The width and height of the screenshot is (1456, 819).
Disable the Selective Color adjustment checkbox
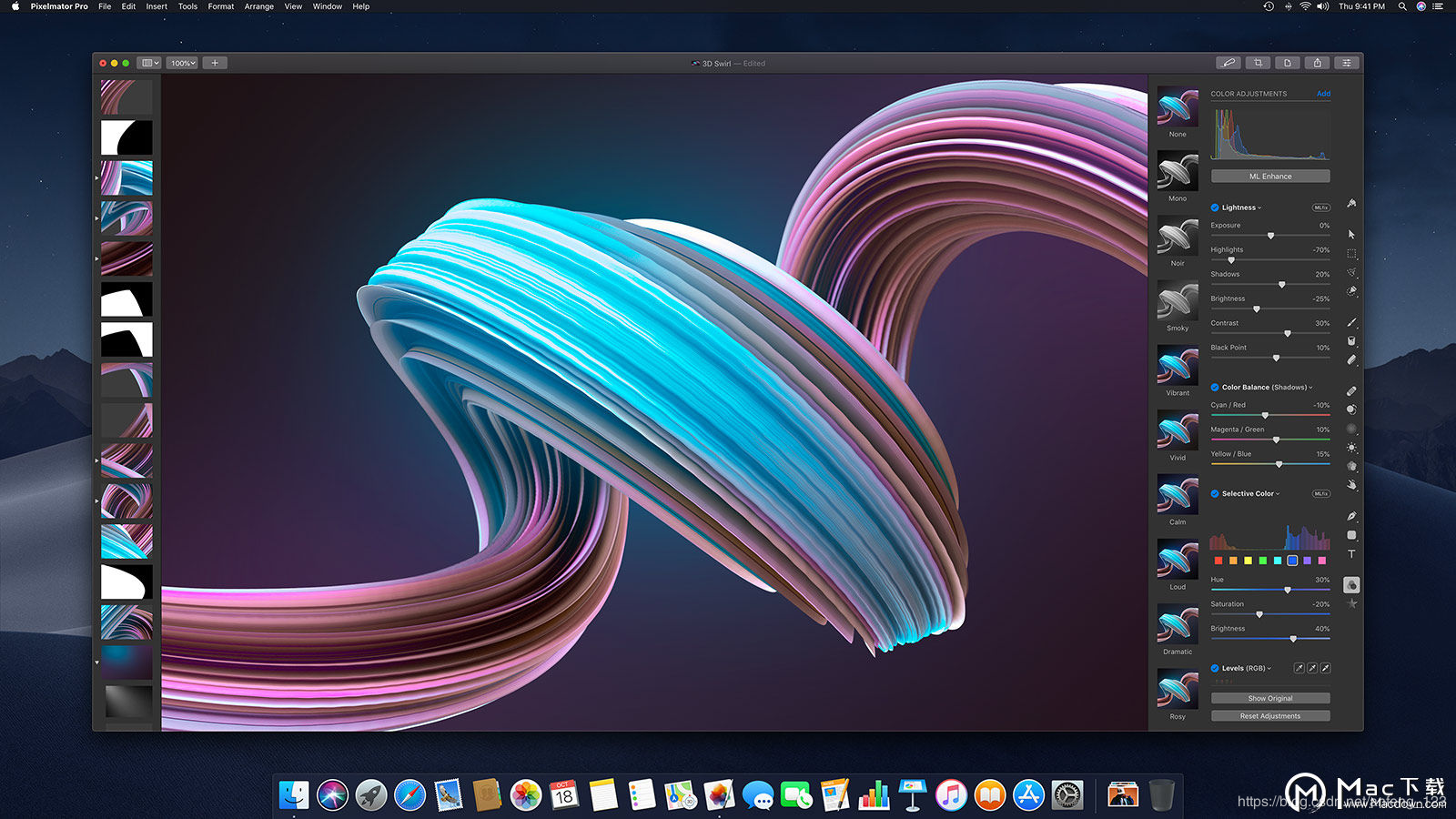[x=1215, y=493]
